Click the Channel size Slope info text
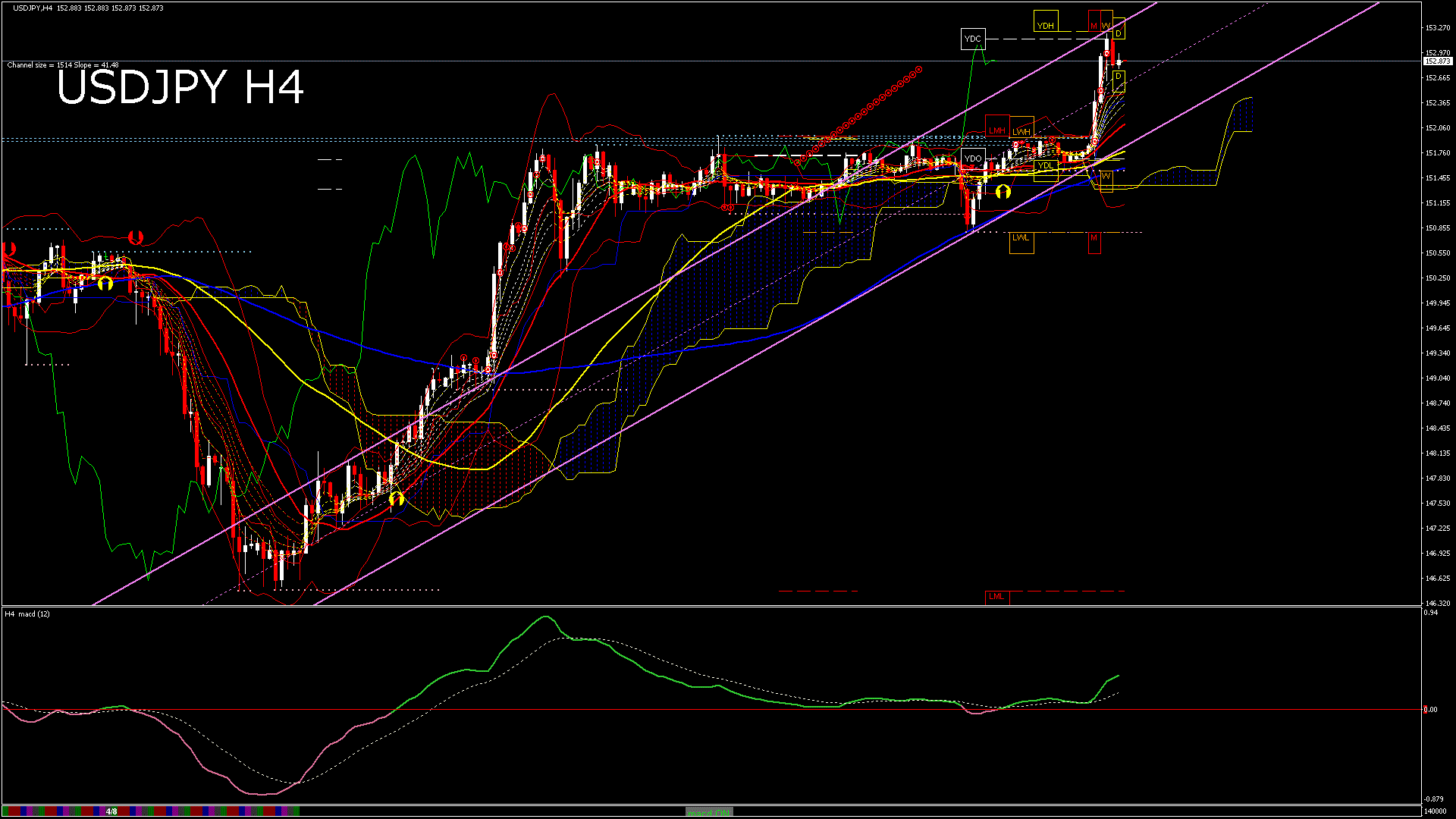1456x819 pixels. point(63,65)
